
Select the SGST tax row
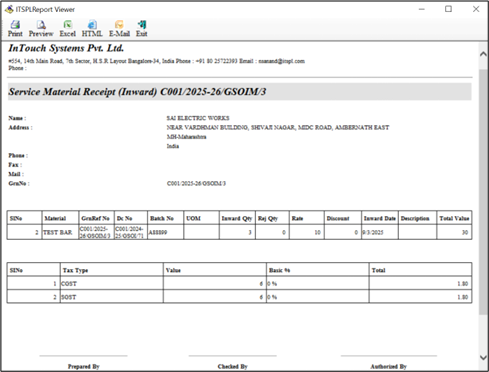tap(239, 297)
